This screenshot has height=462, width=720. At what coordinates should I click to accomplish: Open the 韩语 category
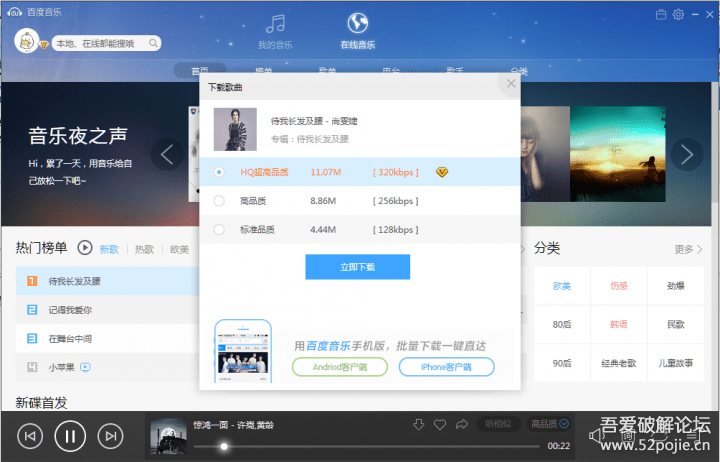click(x=619, y=324)
